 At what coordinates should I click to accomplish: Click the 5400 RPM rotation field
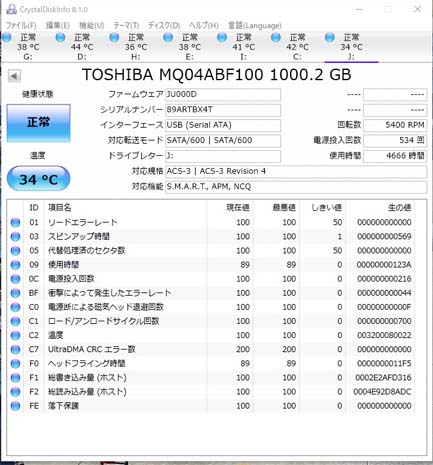point(395,125)
